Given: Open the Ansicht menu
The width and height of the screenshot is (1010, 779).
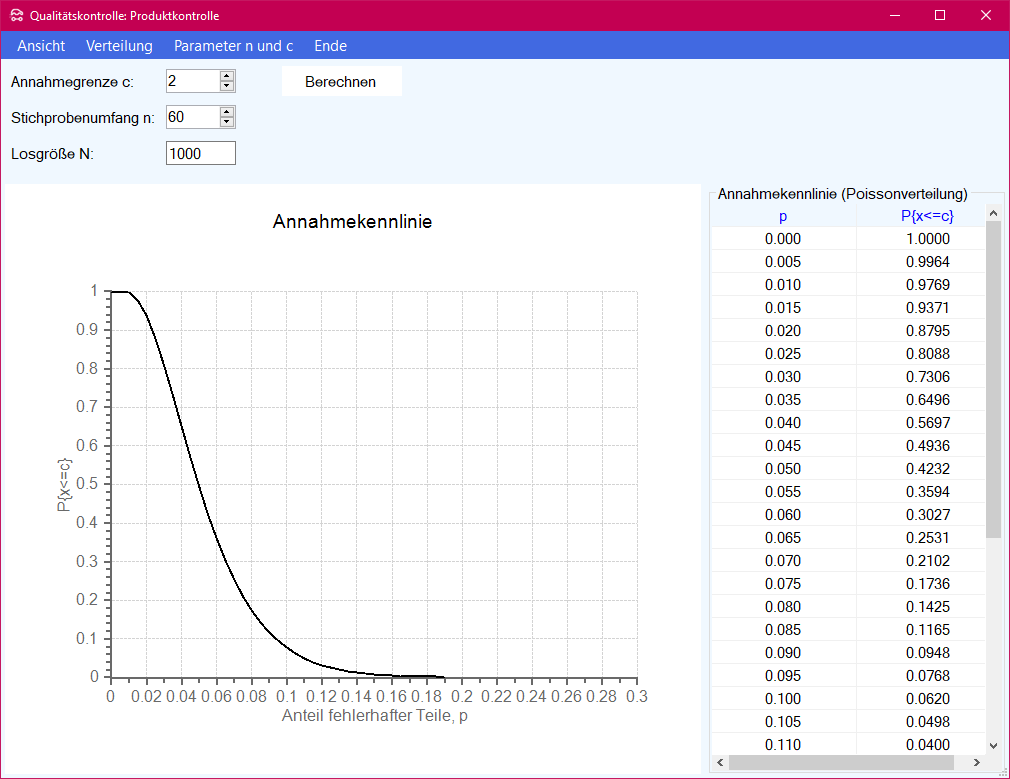Looking at the screenshot, I should click(41, 46).
